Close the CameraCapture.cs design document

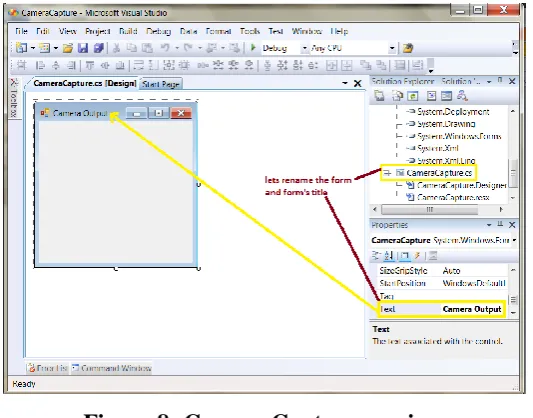point(358,83)
